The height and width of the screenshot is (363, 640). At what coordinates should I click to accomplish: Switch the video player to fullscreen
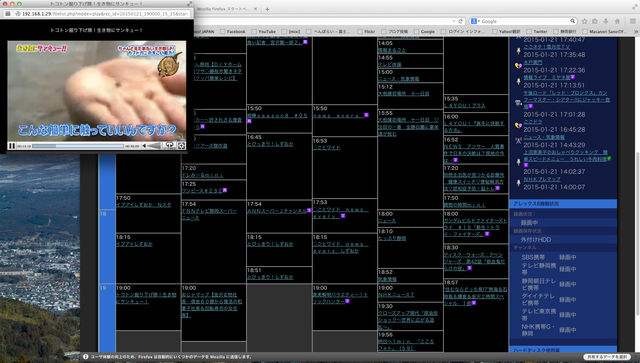181,145
